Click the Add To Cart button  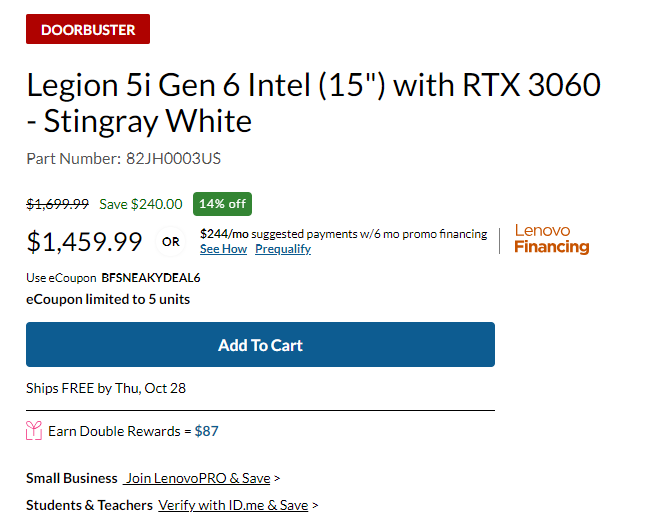click(x=260, y=345)
